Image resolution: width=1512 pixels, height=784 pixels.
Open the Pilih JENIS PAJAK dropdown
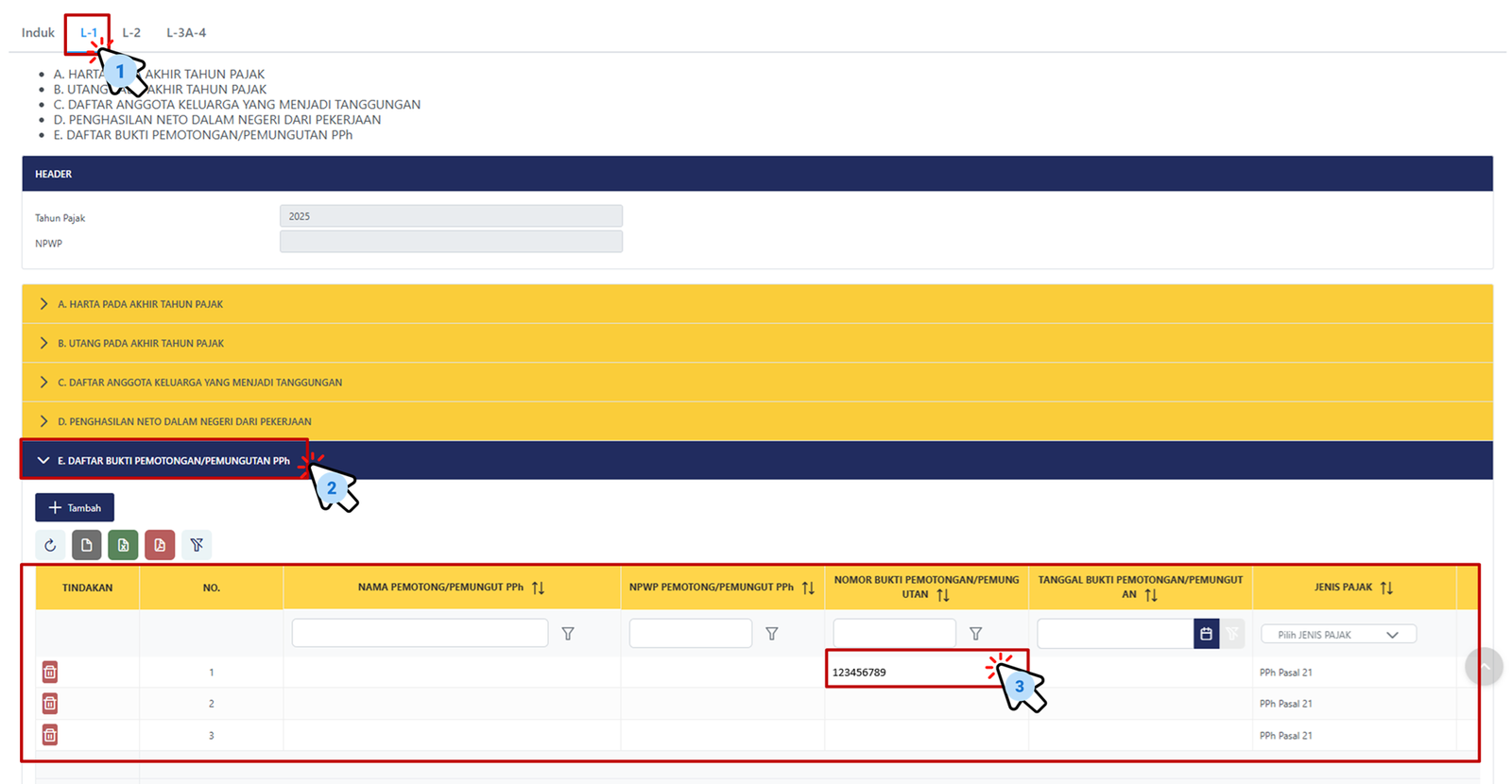(x=1338, y=635)
